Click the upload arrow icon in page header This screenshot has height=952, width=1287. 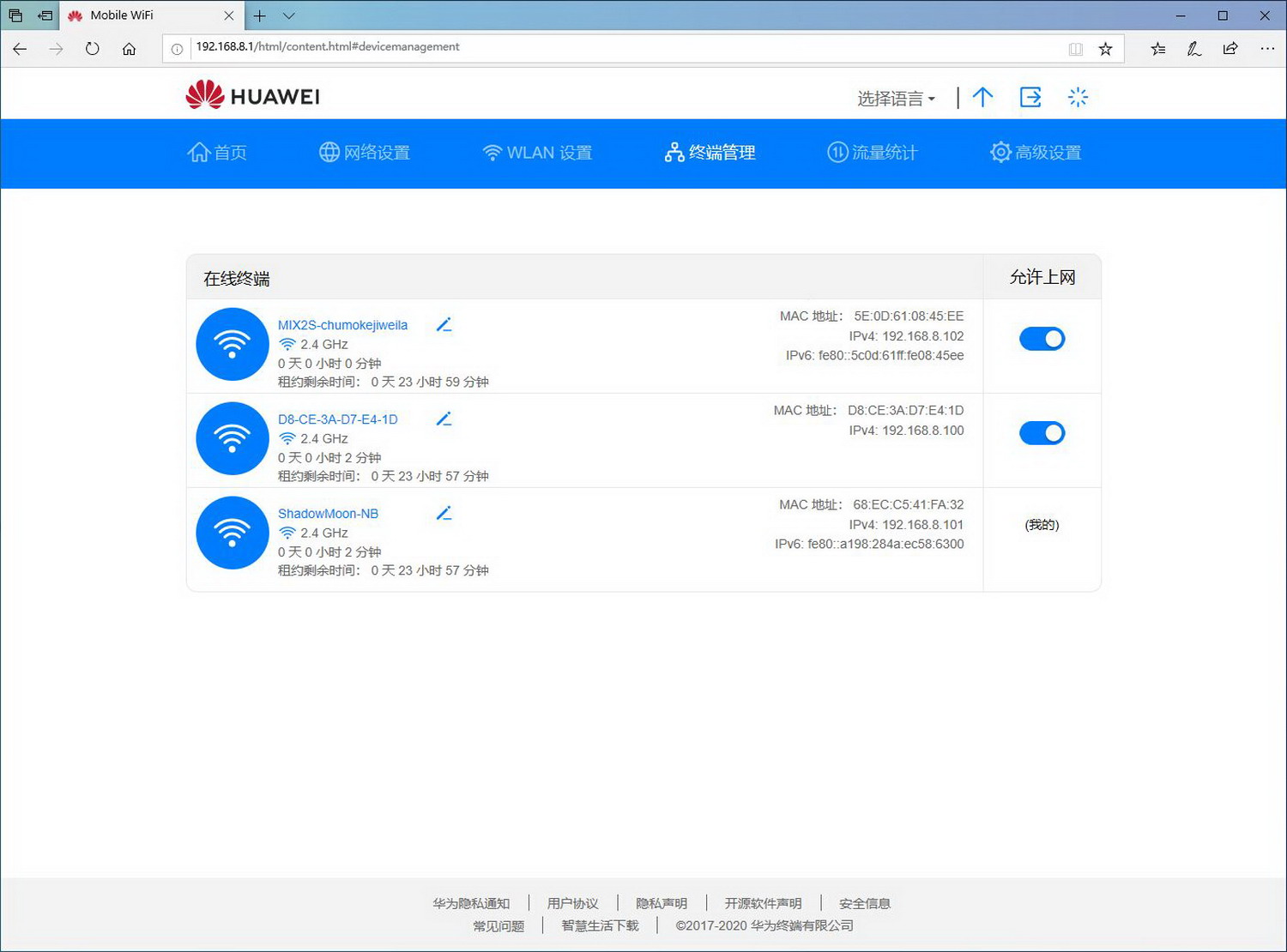pos(982,97)
